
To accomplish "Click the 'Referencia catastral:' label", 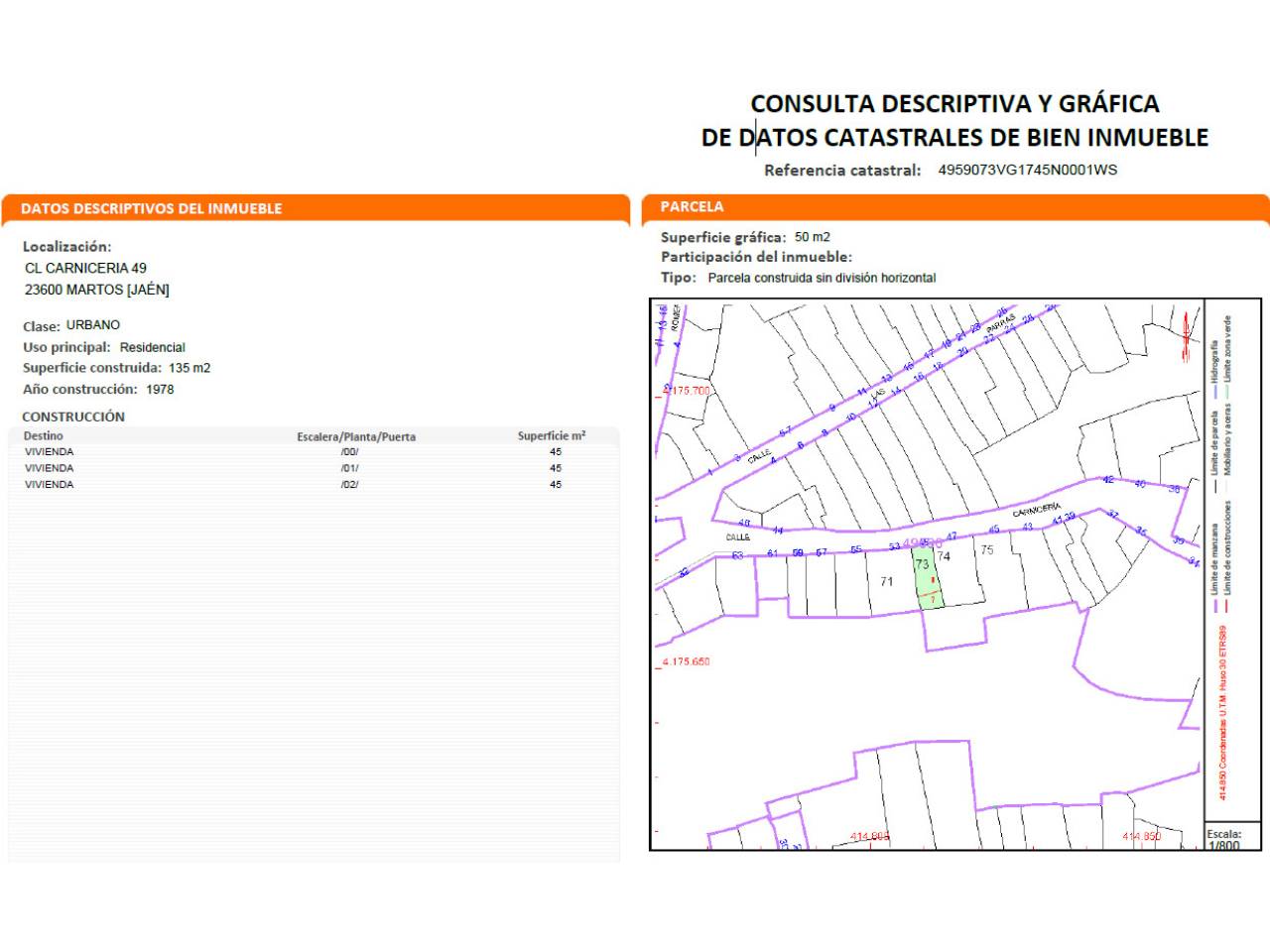I will (842, 171).
